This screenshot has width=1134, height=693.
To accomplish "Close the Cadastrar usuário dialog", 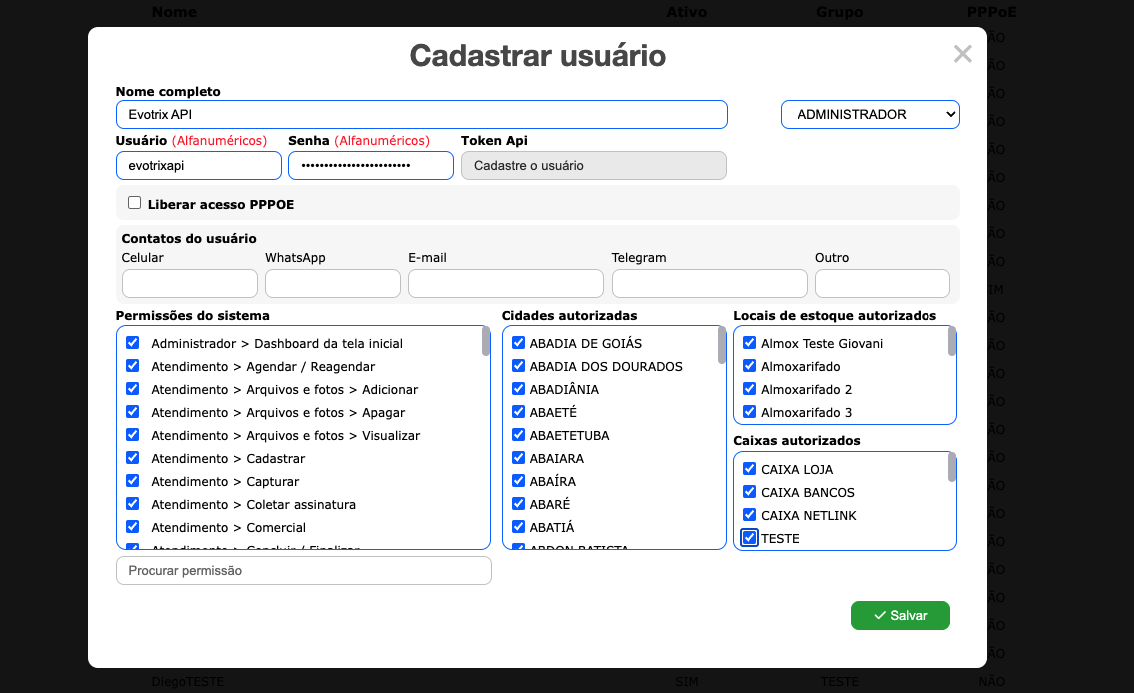I will pos(962,54).
